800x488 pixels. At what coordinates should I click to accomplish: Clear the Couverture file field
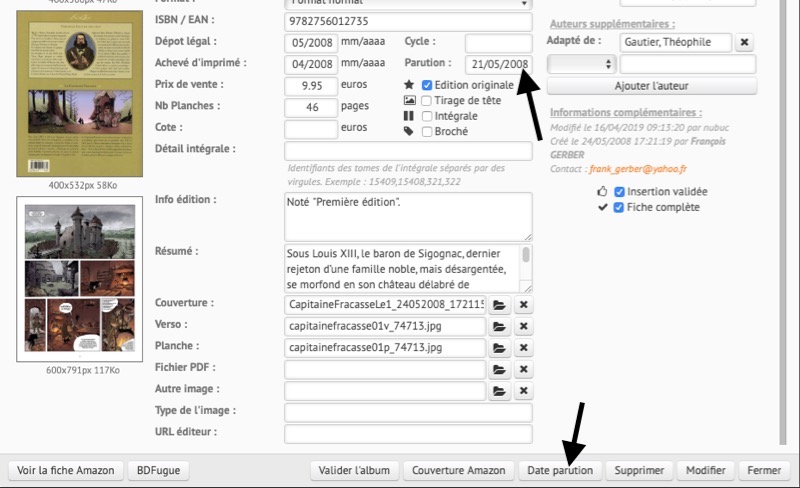tap(523, 304)
